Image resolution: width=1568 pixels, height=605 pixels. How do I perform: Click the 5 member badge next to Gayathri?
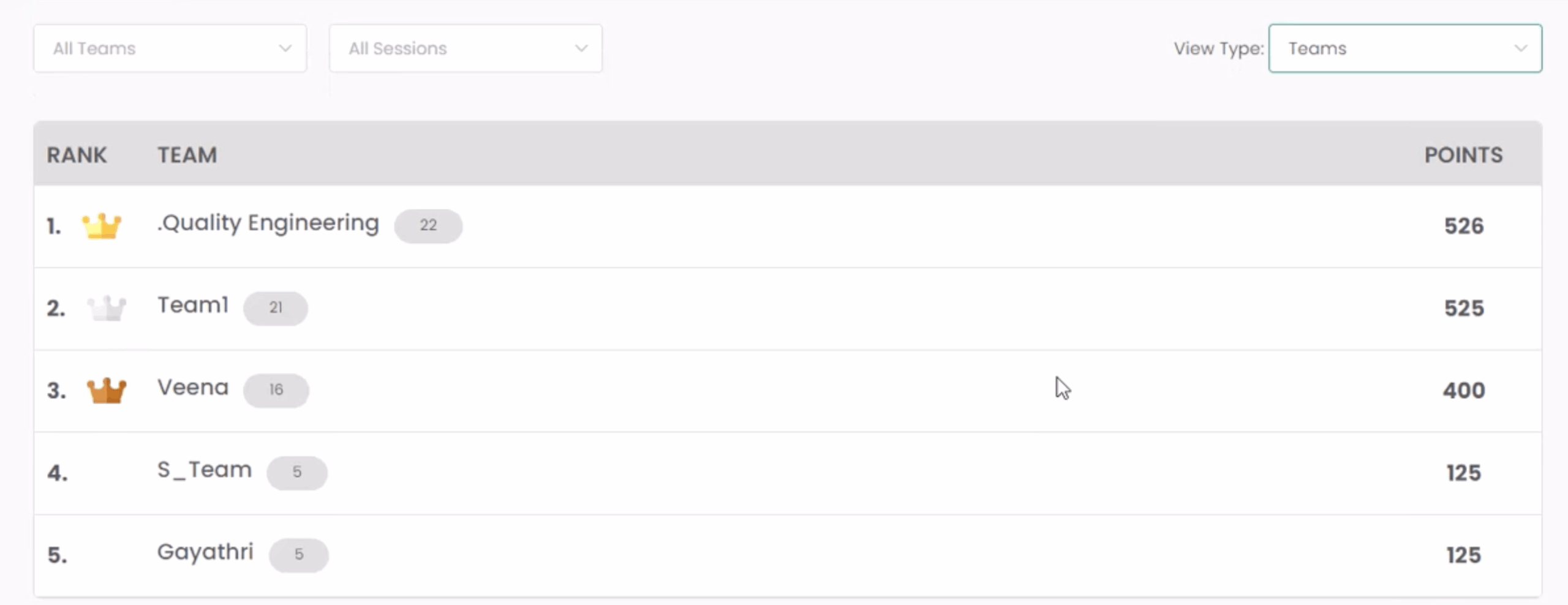(299, 555)
